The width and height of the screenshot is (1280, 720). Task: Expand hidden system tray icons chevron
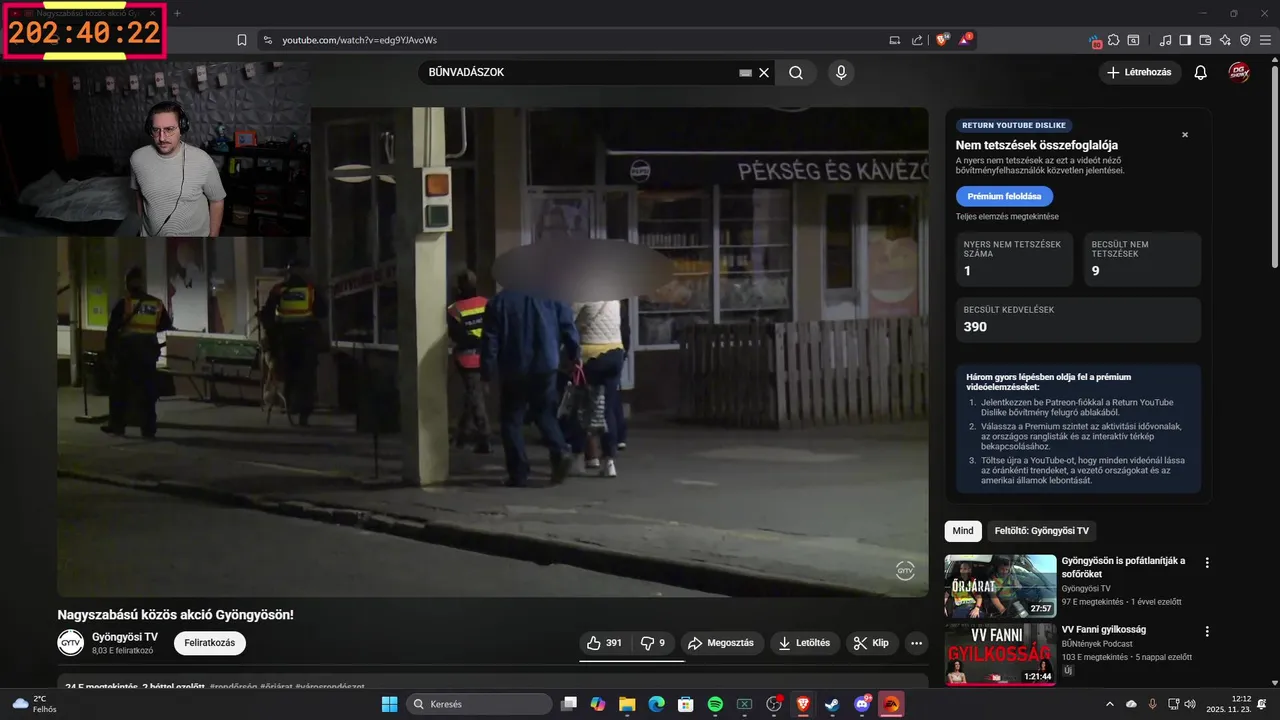point(1109,704)
